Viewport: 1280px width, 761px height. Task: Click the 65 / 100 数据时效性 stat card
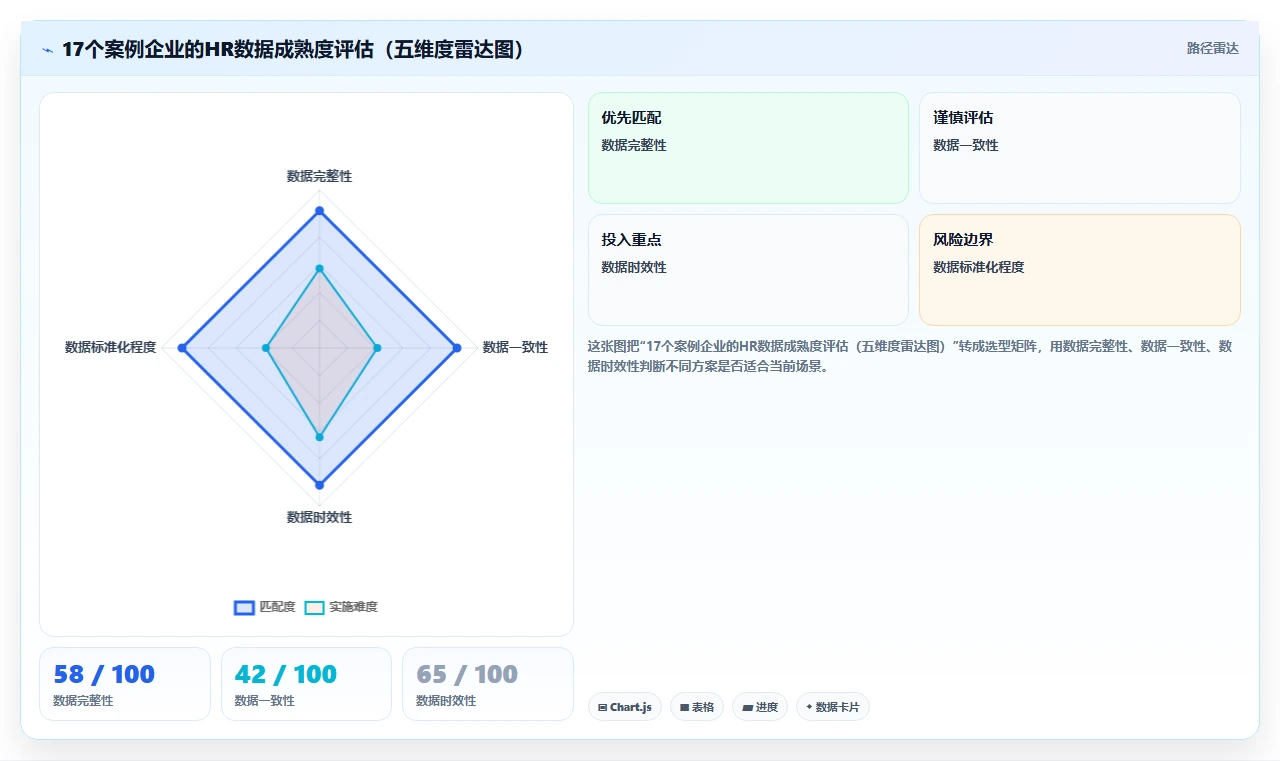click(488, 684)
